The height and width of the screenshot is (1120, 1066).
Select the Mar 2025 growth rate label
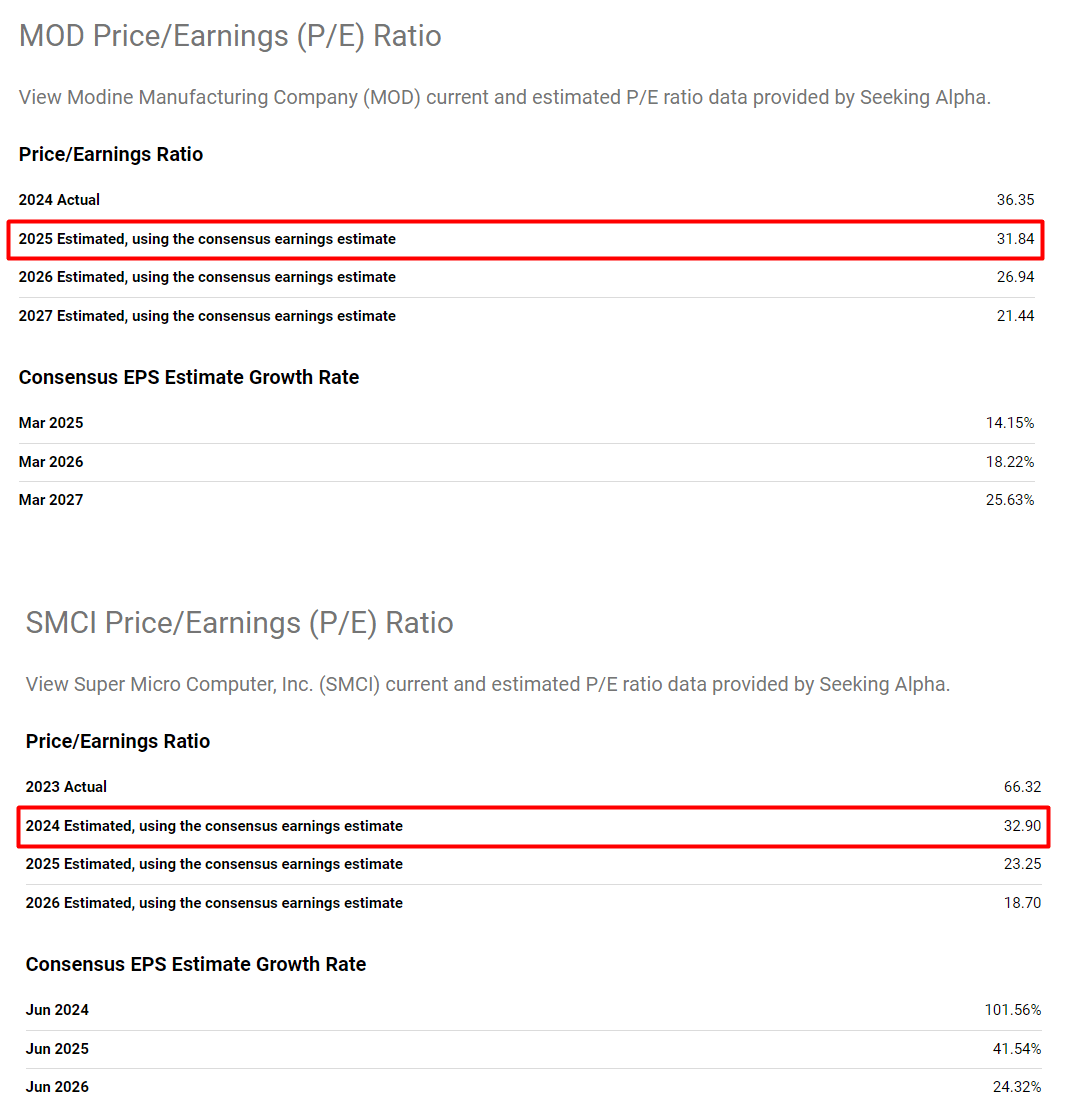[51, 423]
